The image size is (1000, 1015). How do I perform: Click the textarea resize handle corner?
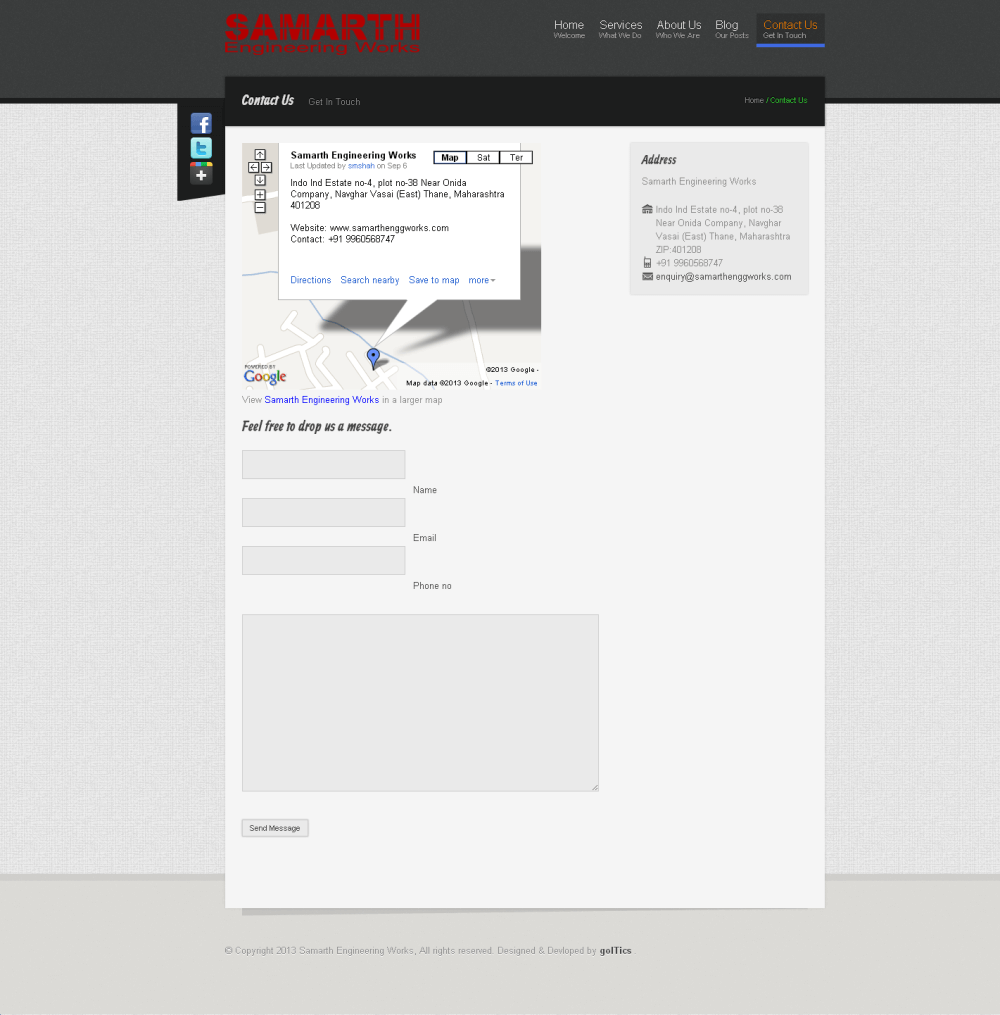(595, 788)
